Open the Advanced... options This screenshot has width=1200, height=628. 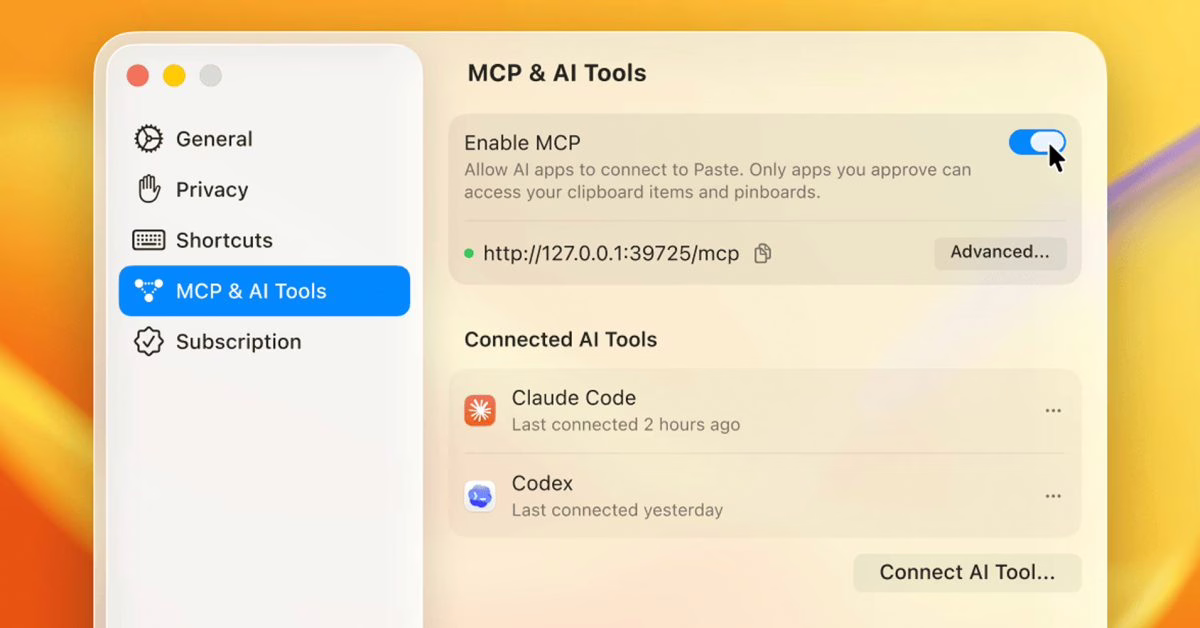click(x=1000, y=253)
